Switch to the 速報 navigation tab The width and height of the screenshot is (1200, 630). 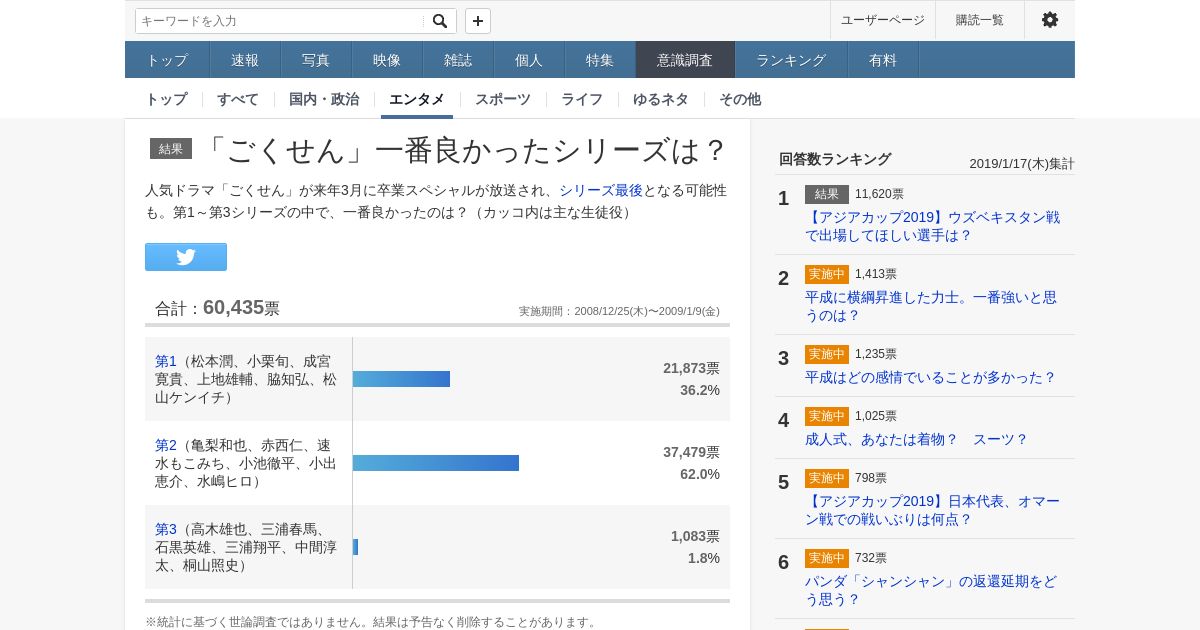(x=245, y=60)
